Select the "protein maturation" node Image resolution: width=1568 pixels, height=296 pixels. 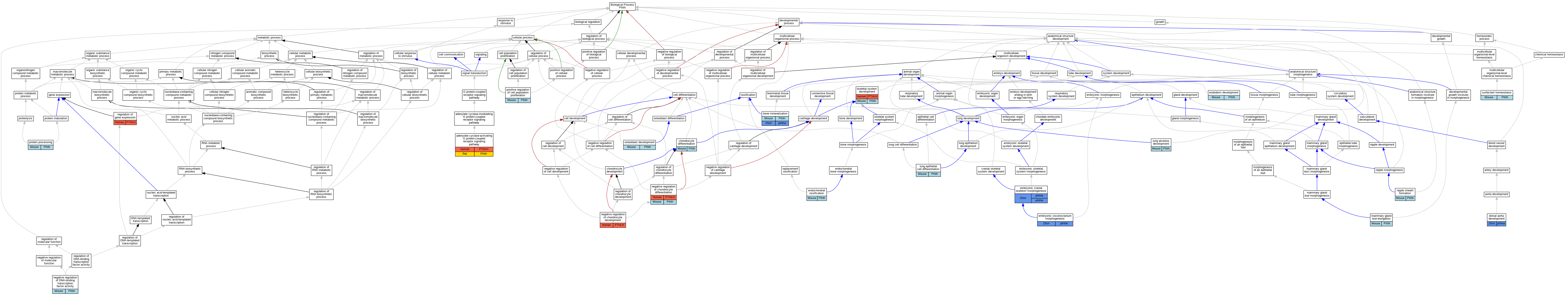(x=56, y=119)
